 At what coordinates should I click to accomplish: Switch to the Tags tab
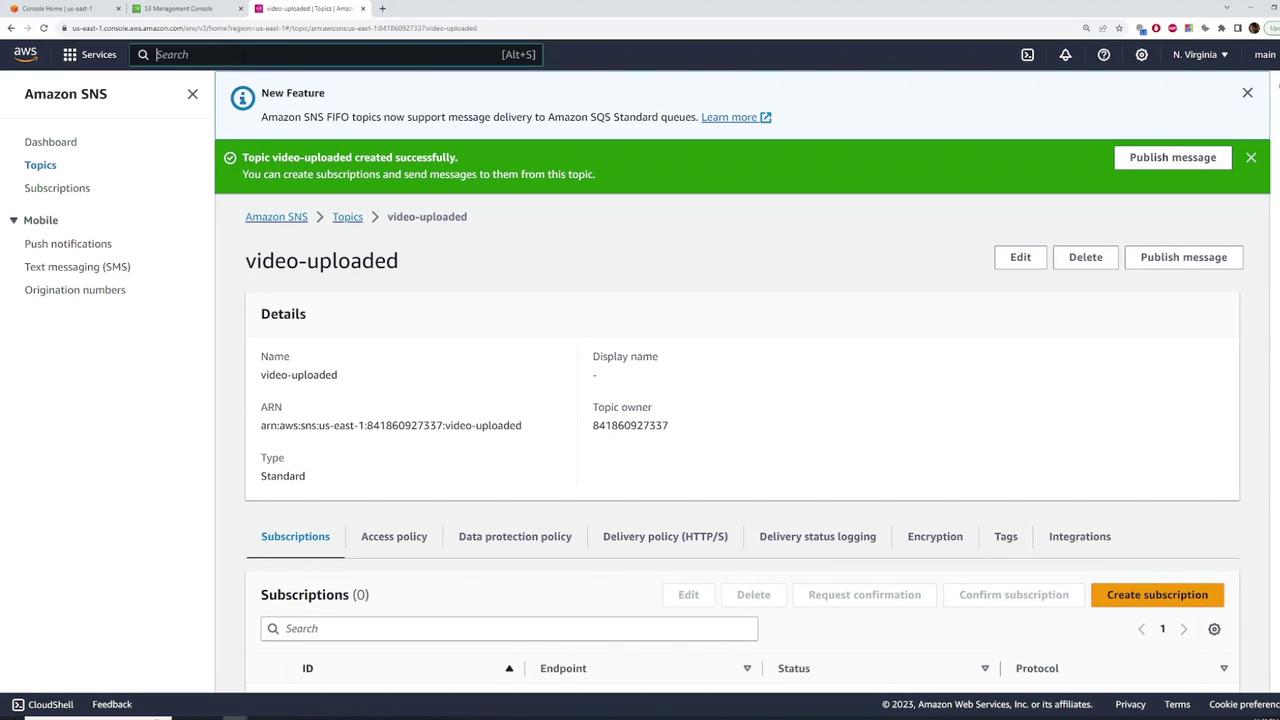point(1006,537)
